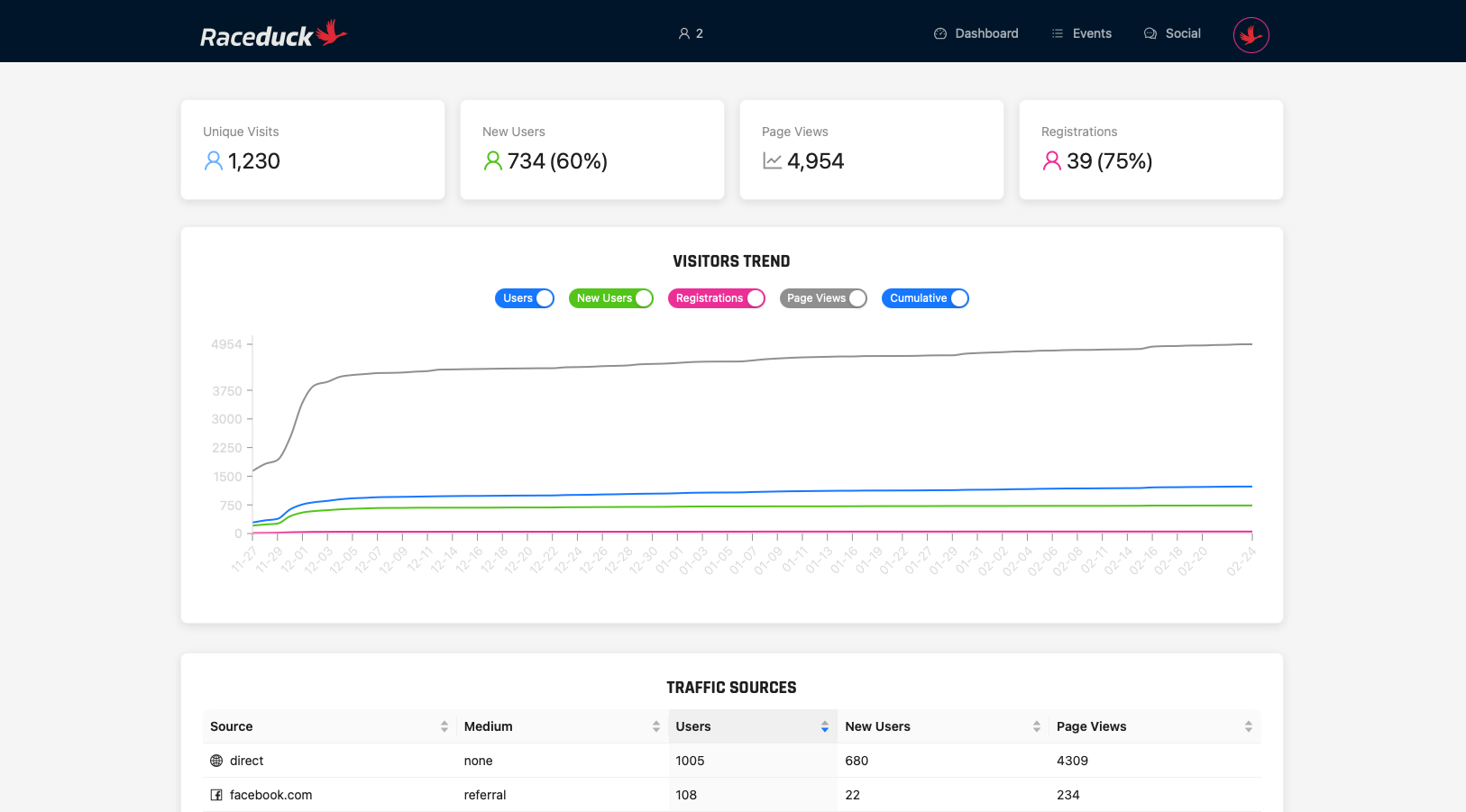Switch to the Events section
The height and width of the screenshot is (812, 1466).
[1091, 32]
